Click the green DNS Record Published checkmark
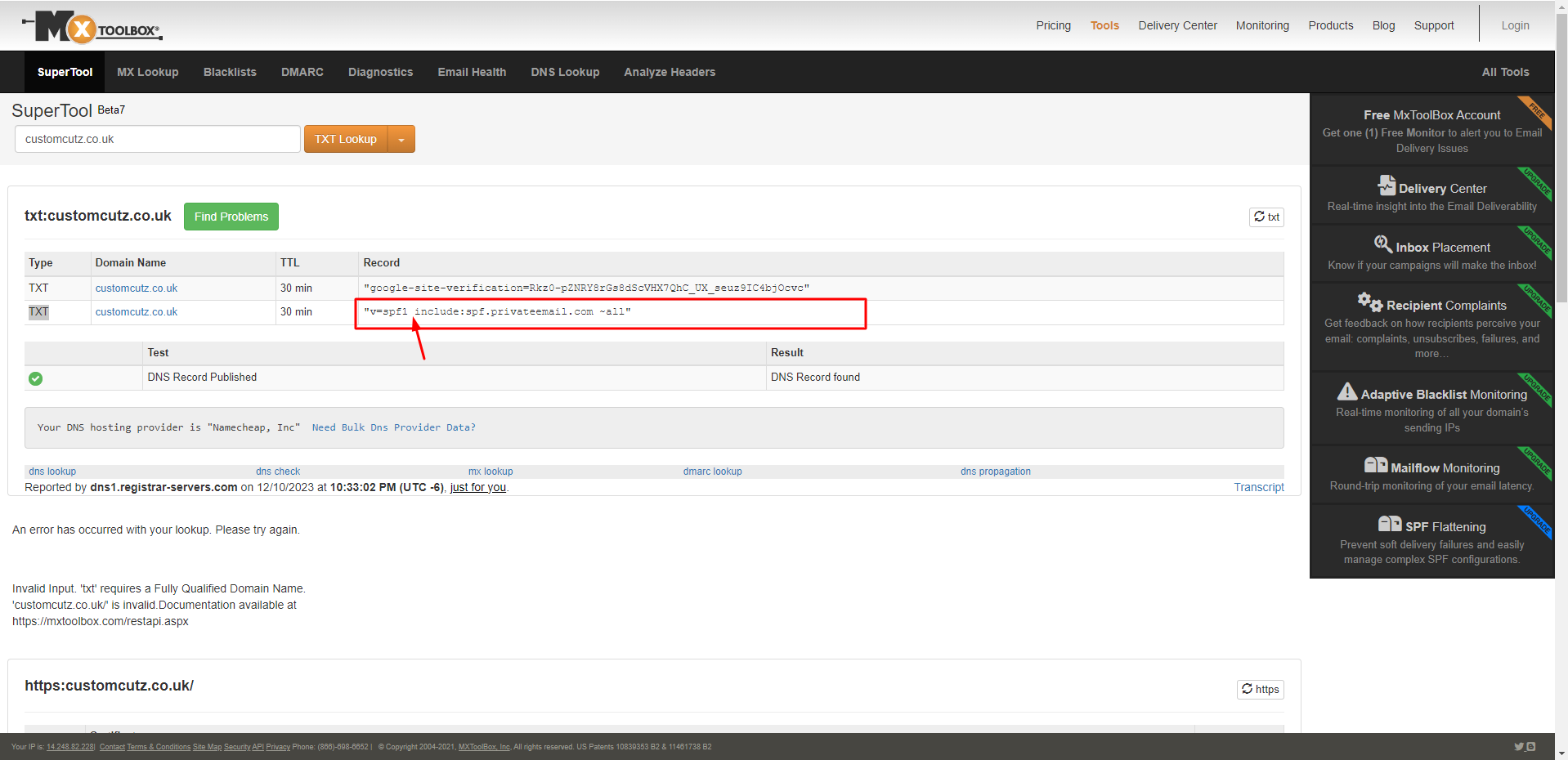 (35, 378)
